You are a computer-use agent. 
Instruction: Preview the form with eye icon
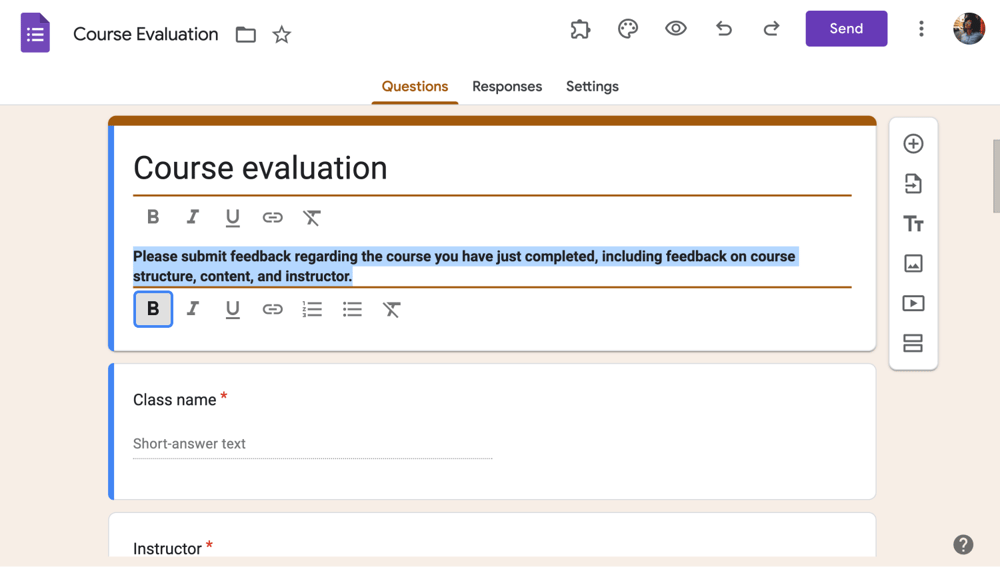click(x=676, y=29)
